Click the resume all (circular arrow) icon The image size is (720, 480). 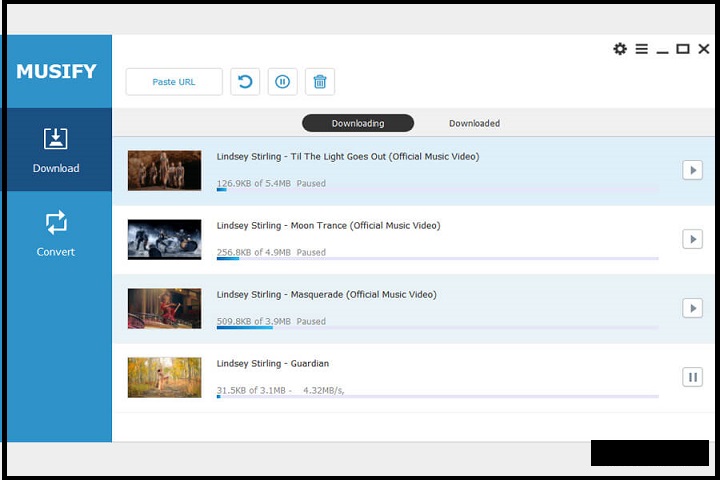coord(245,82)
